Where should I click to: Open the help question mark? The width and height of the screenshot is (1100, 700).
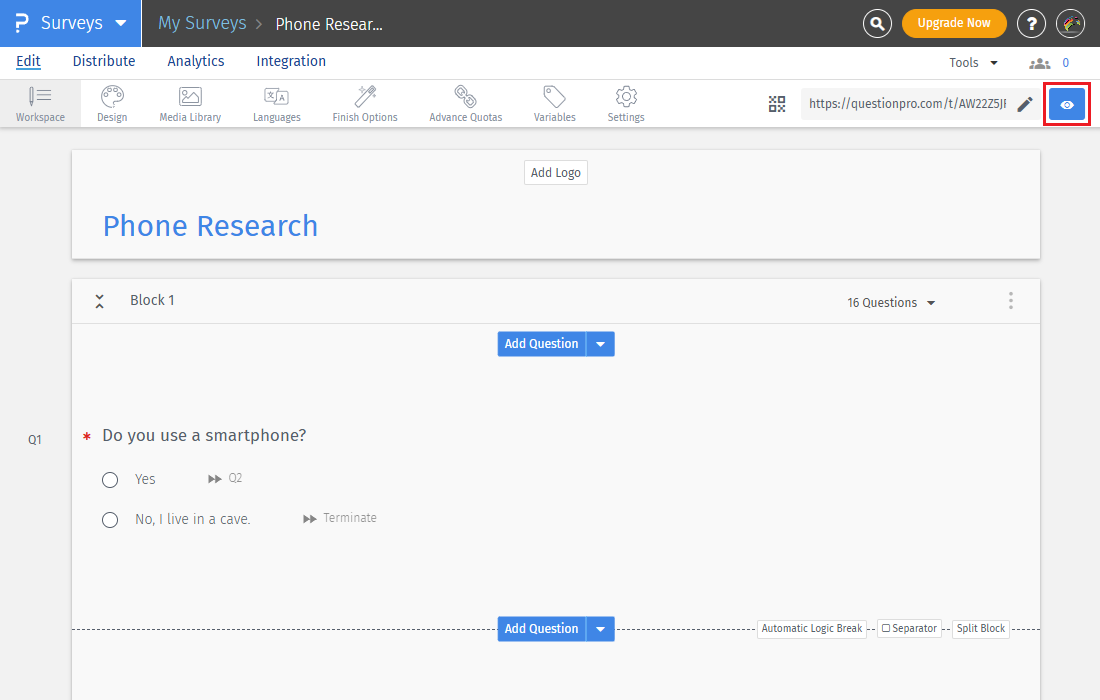click(1031, 23)
